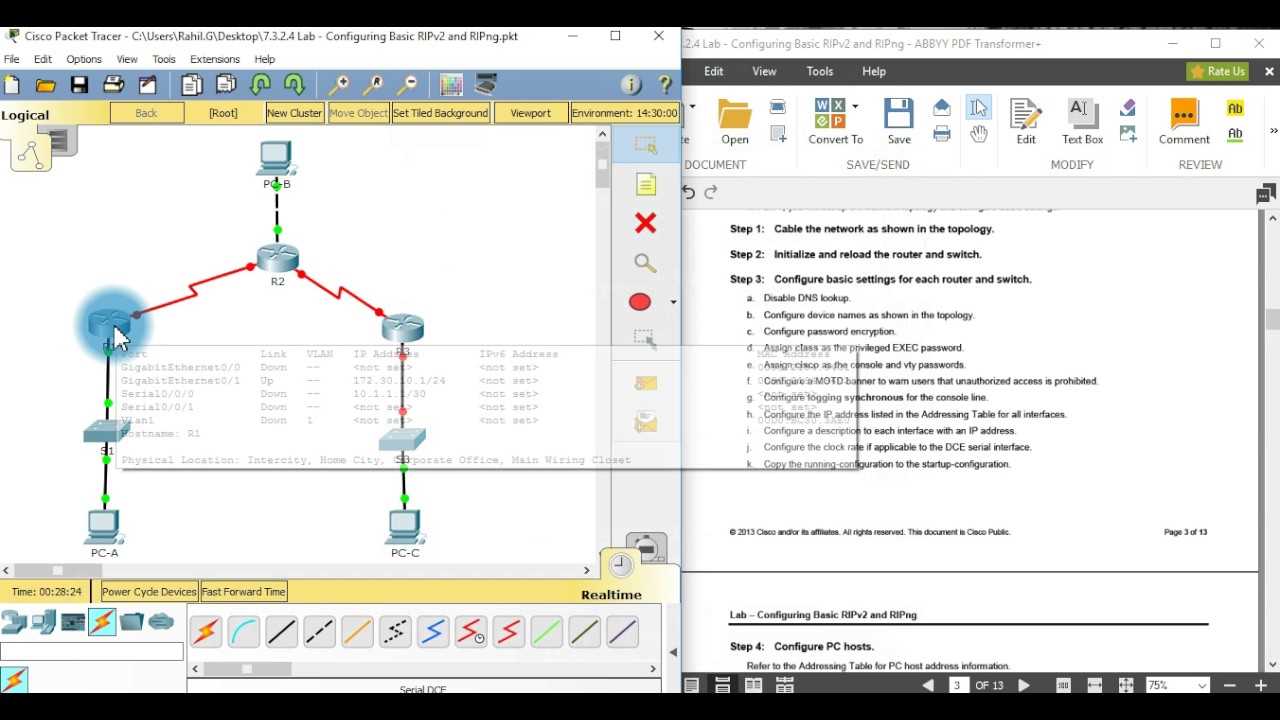The height and width of the screenshot is (720, 1280).
Task: Click Save in ABBYY ribbon
Action: pos(899,122)
